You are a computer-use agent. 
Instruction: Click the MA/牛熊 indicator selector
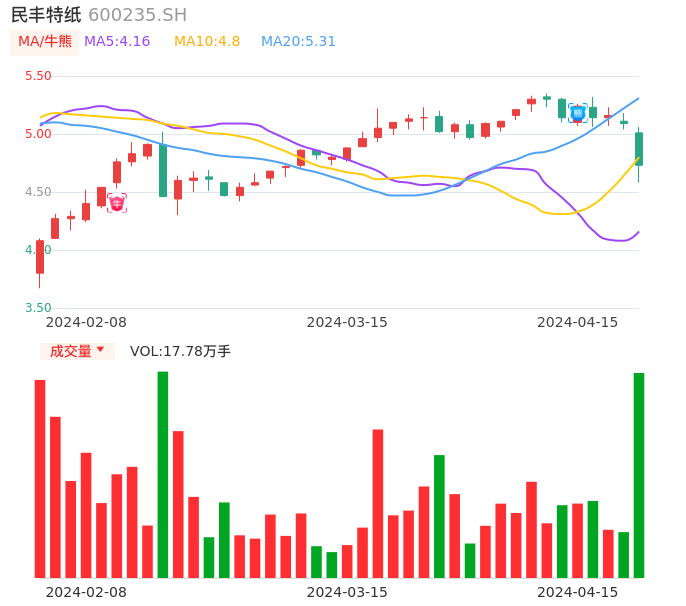pyautogui.click(x=44, y=41)
